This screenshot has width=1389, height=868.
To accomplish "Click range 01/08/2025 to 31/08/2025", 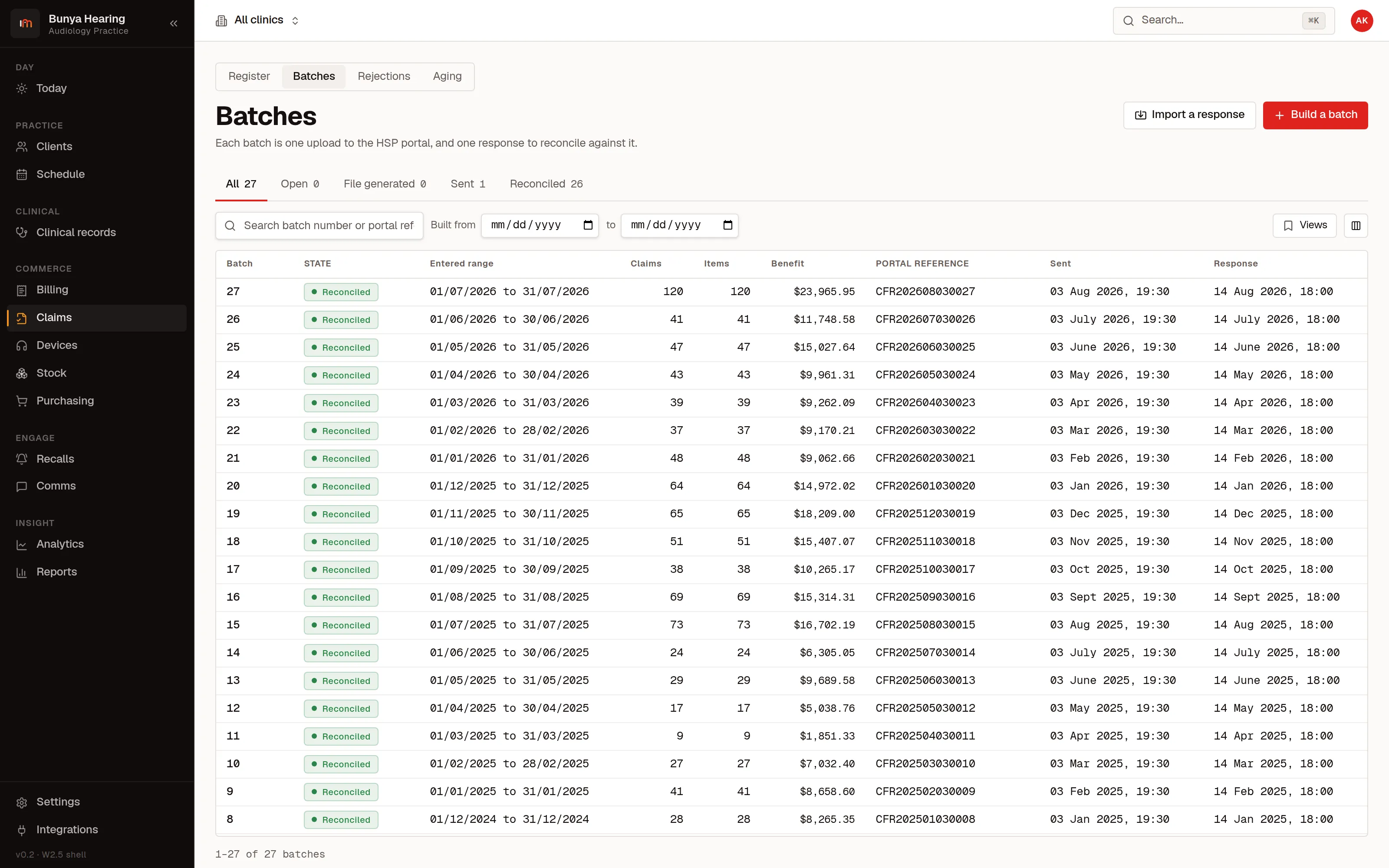I will (509, 597).
